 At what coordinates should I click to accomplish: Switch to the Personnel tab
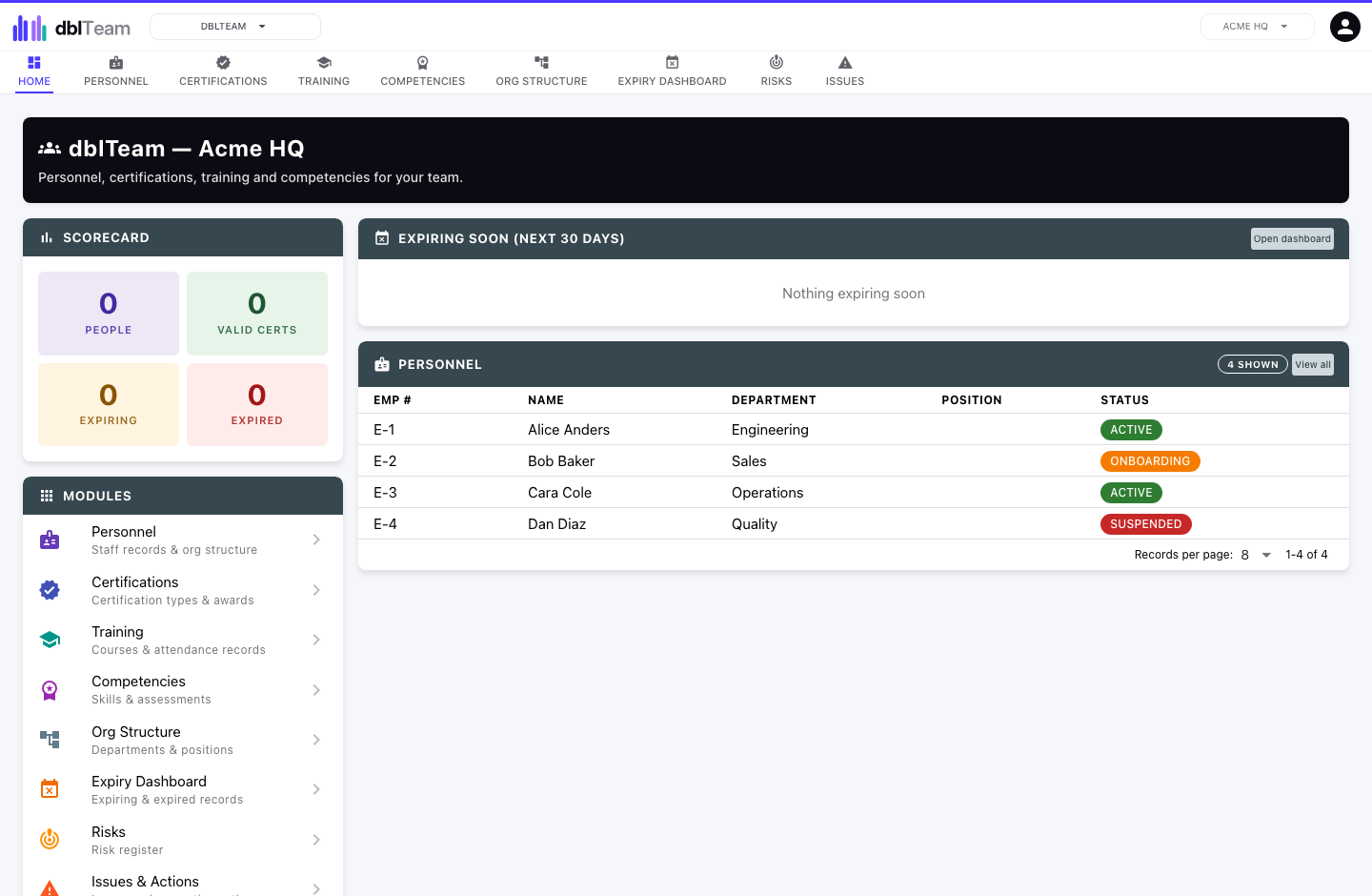[116, 71]
